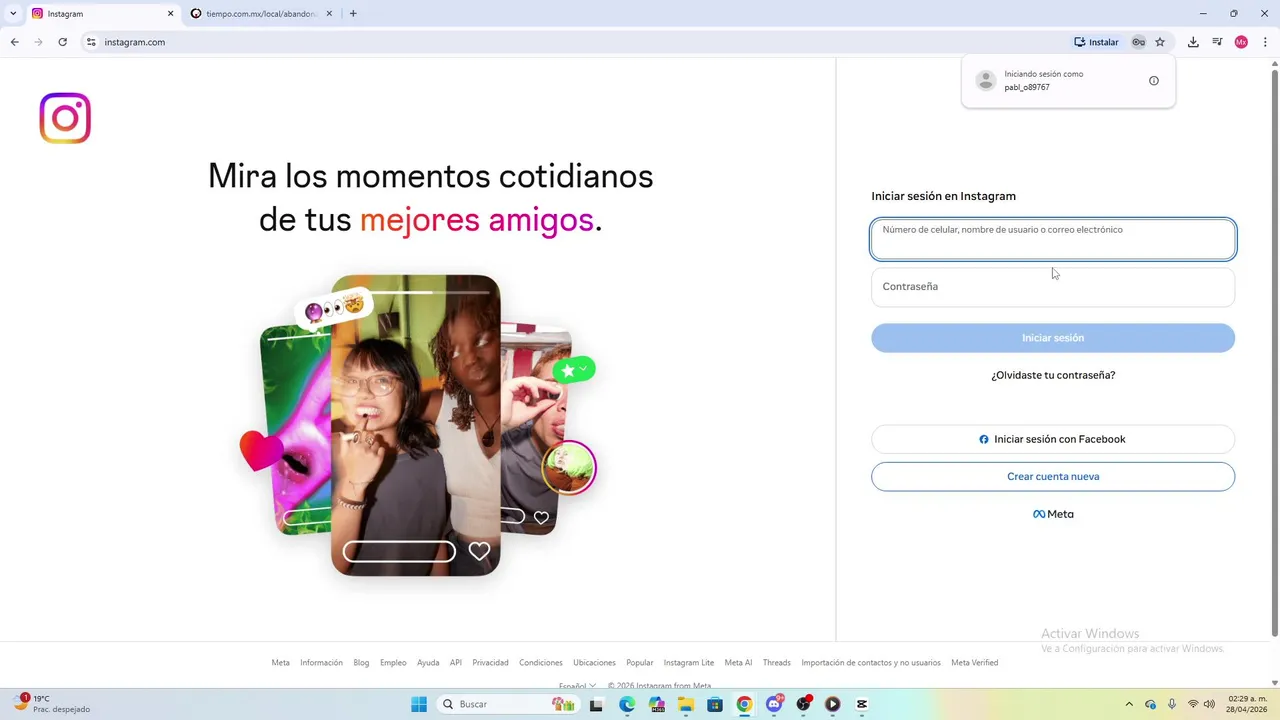Select the pabl_o89767 account suggestion
Viewport: 1280px width, 720px height.
[1068, 81]
